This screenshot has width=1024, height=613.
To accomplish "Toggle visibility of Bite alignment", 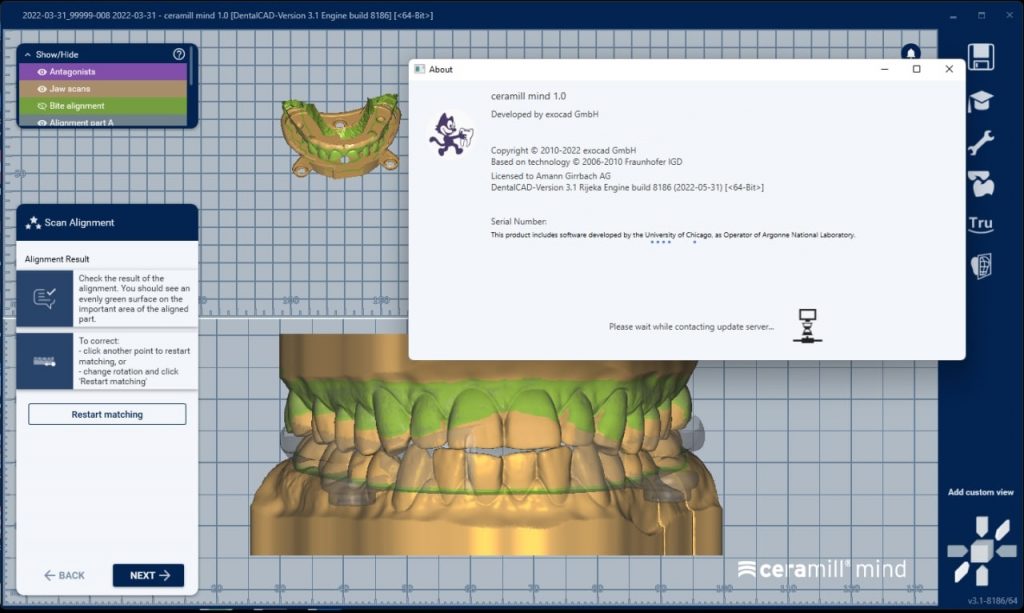I will click(x=43, y=106).
